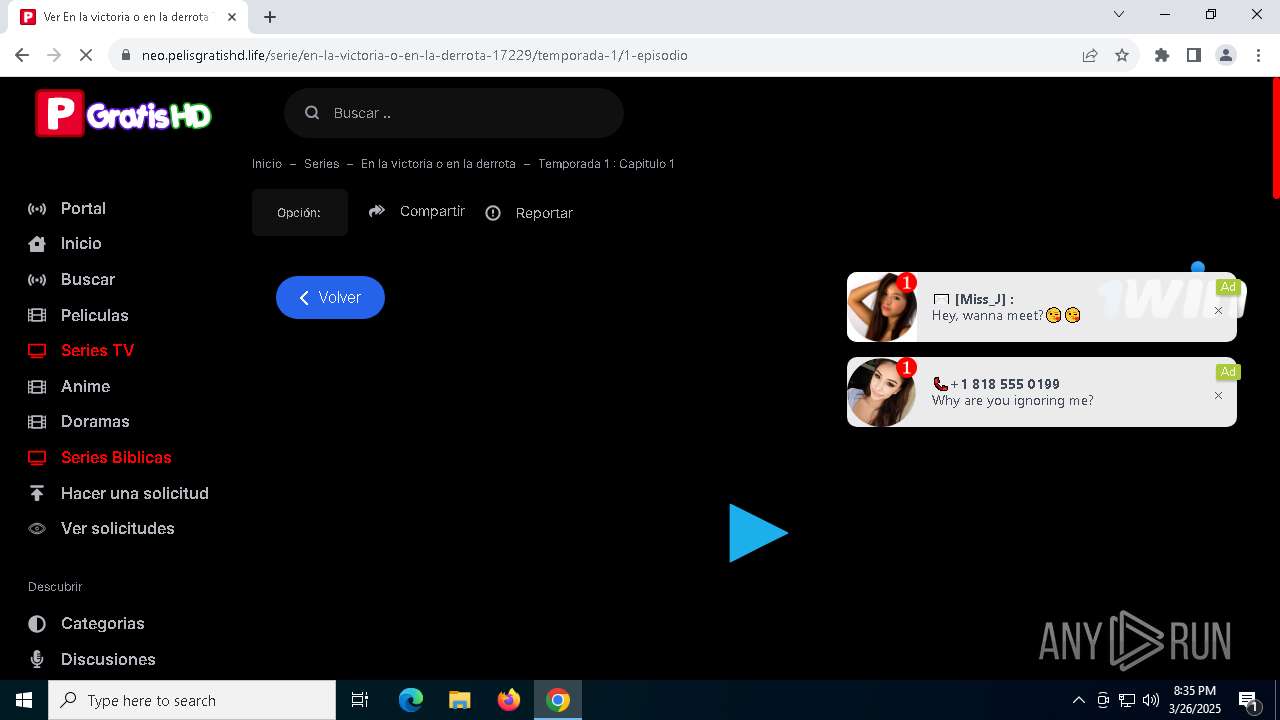1280x720 pixels.
Task: Open the tab search dropdown arrow
Action: pyautogui.click(x=1119, y=14)
